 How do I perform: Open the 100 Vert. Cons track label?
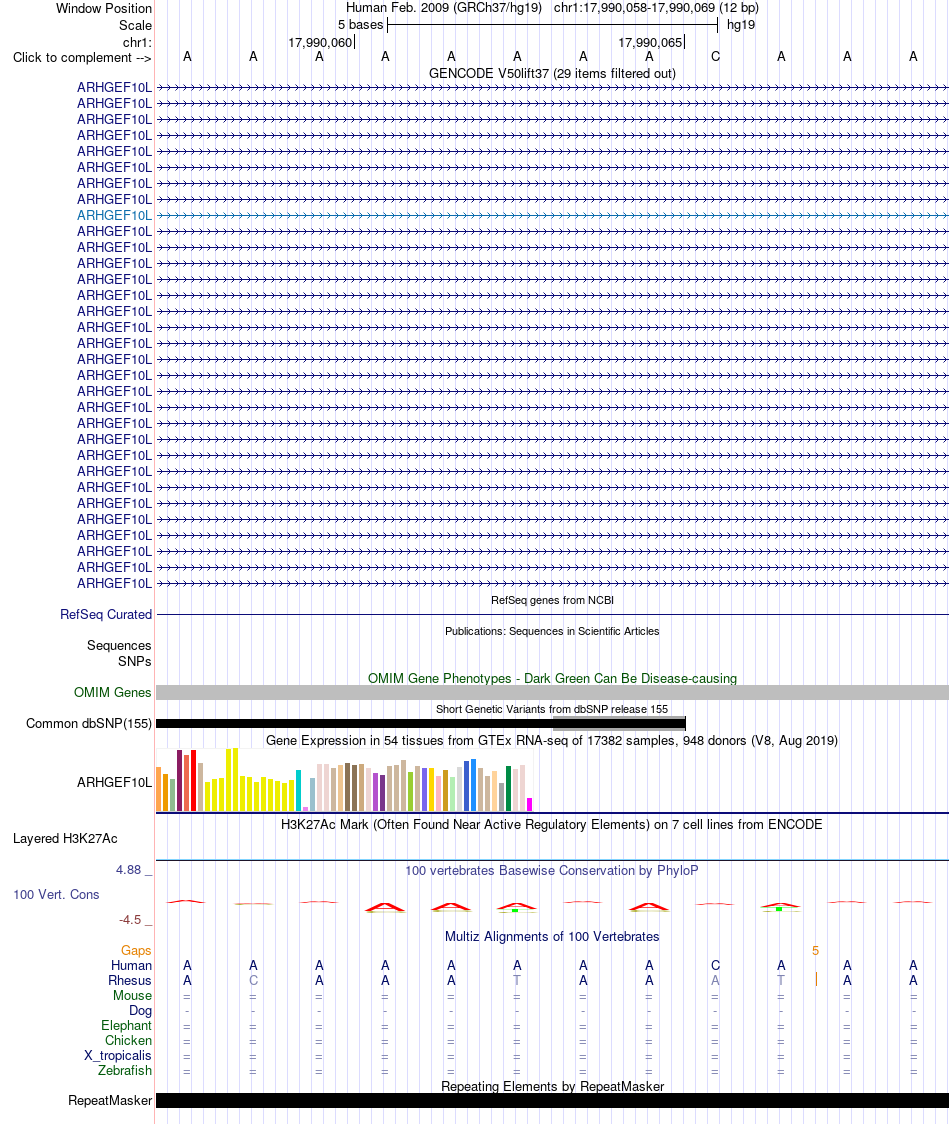56,895
